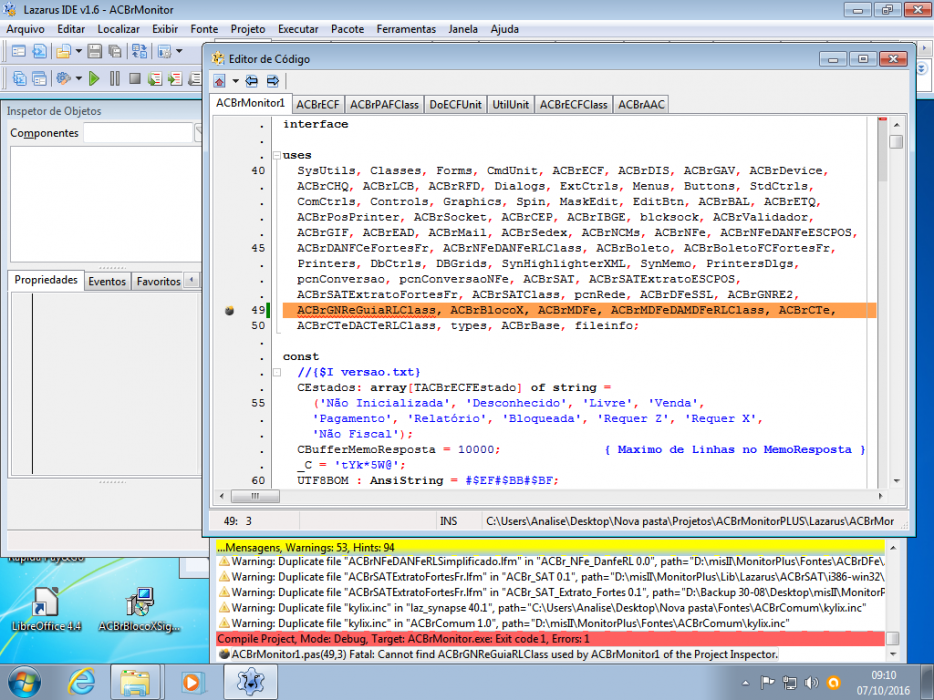This screenshot has height=700, width=934.
Task: Switch to the ACBrECFClass tab
Action: [x=573, y=105]
